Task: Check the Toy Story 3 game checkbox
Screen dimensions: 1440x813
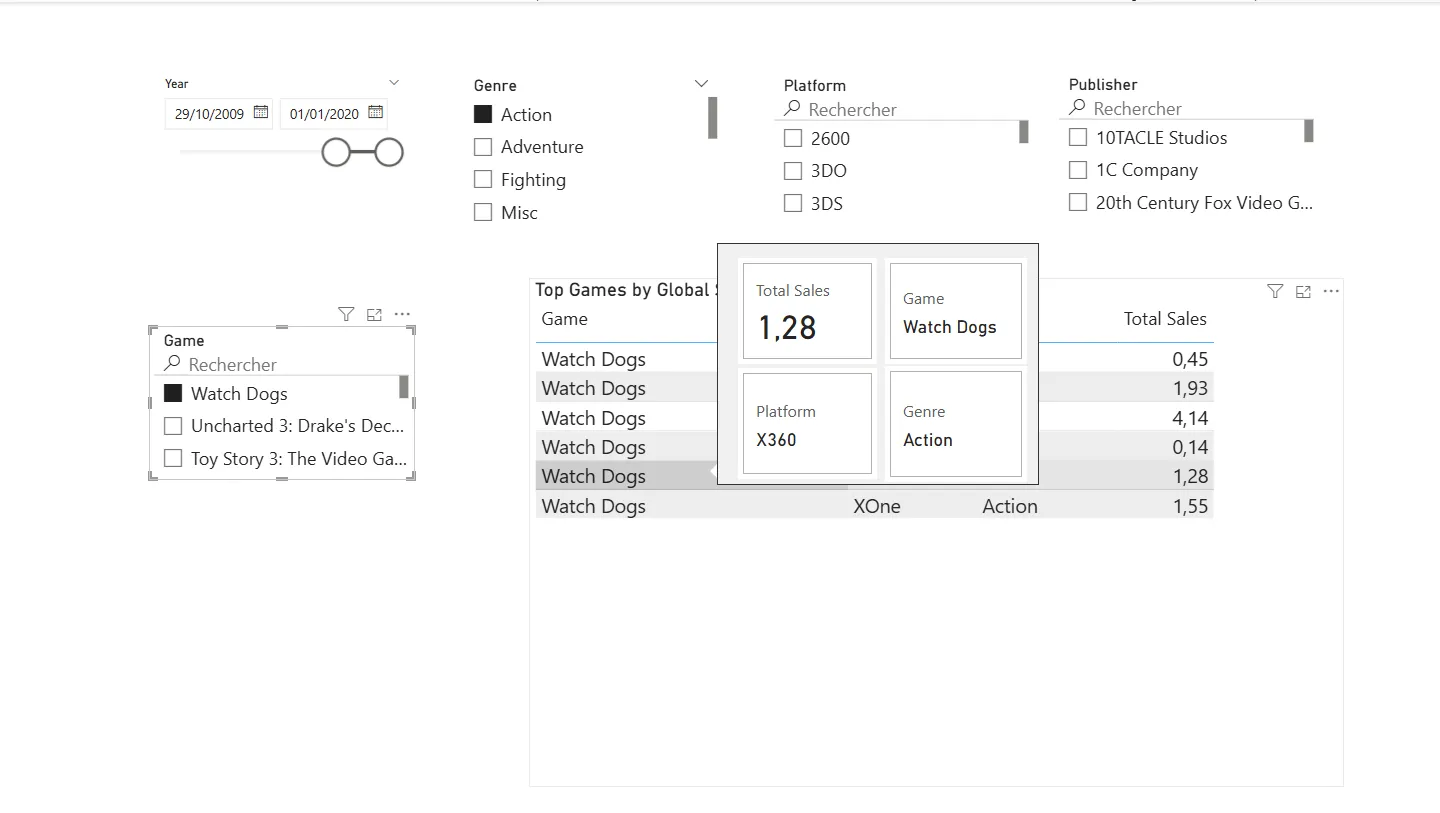Action: click(x=173, y=458)
